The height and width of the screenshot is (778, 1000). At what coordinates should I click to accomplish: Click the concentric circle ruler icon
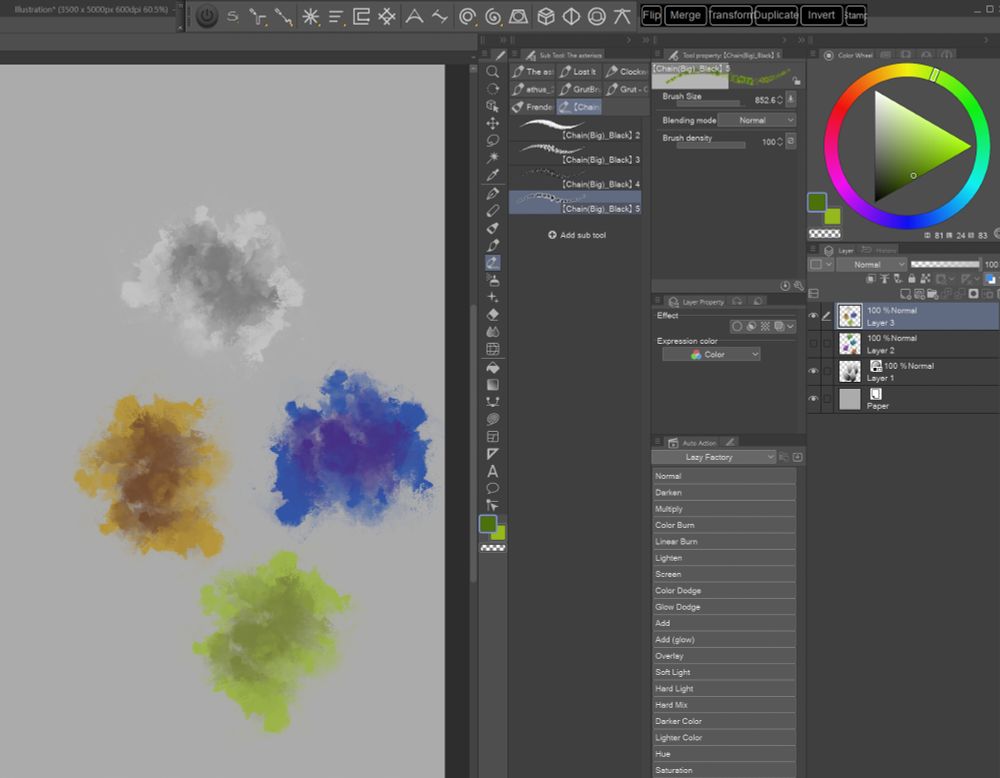point(467,16)
